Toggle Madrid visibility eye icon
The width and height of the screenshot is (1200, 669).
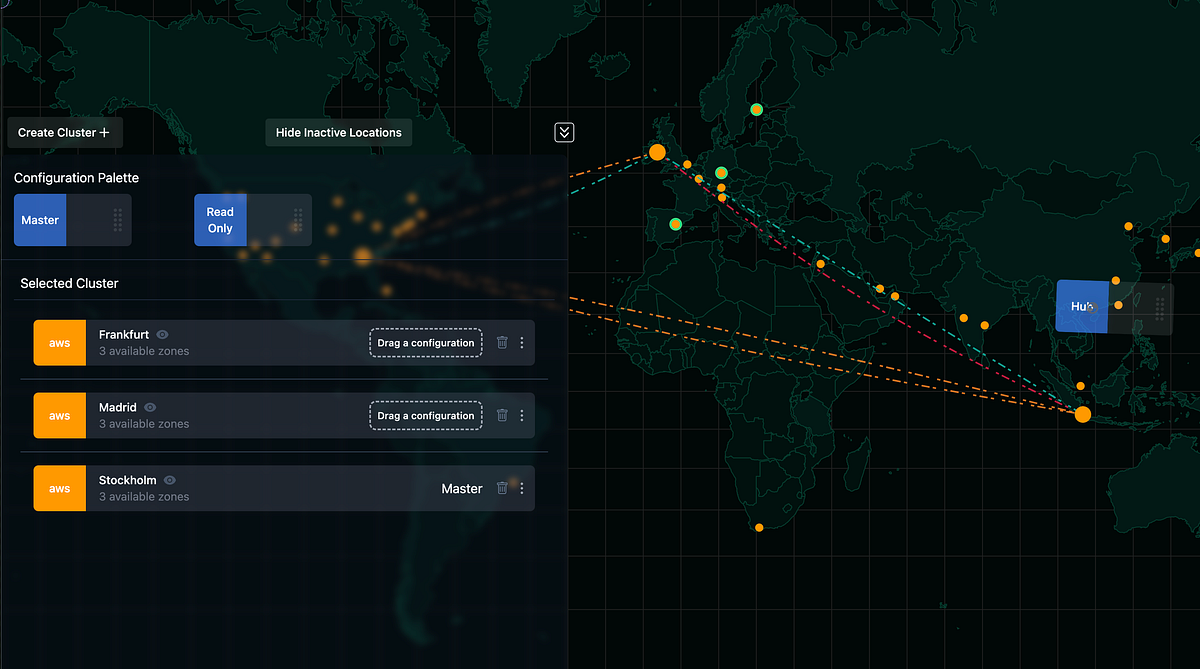pyautogui.click(x=150, y=408)
